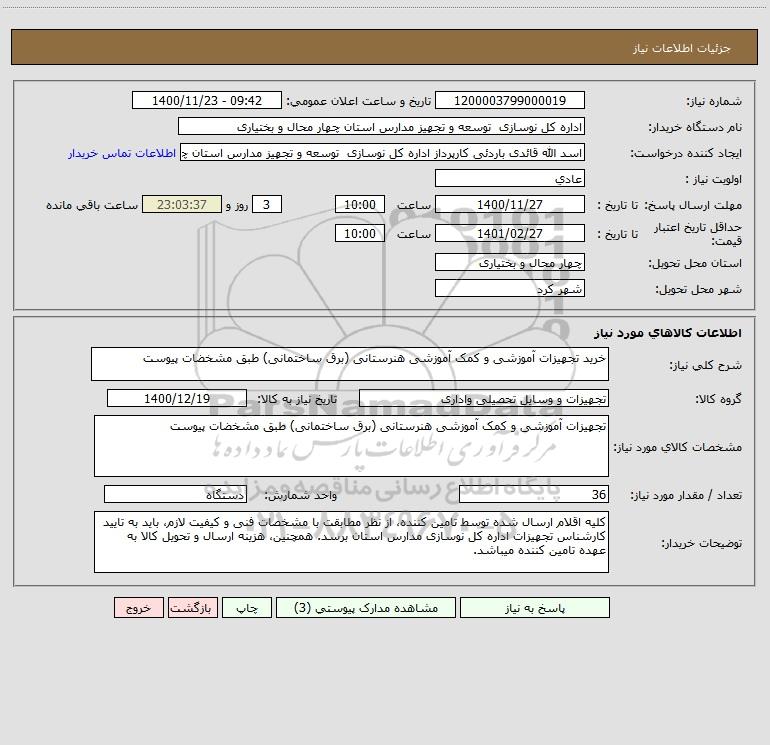Click the buyer notes text area
770x745 pixels.
(351, 542)
